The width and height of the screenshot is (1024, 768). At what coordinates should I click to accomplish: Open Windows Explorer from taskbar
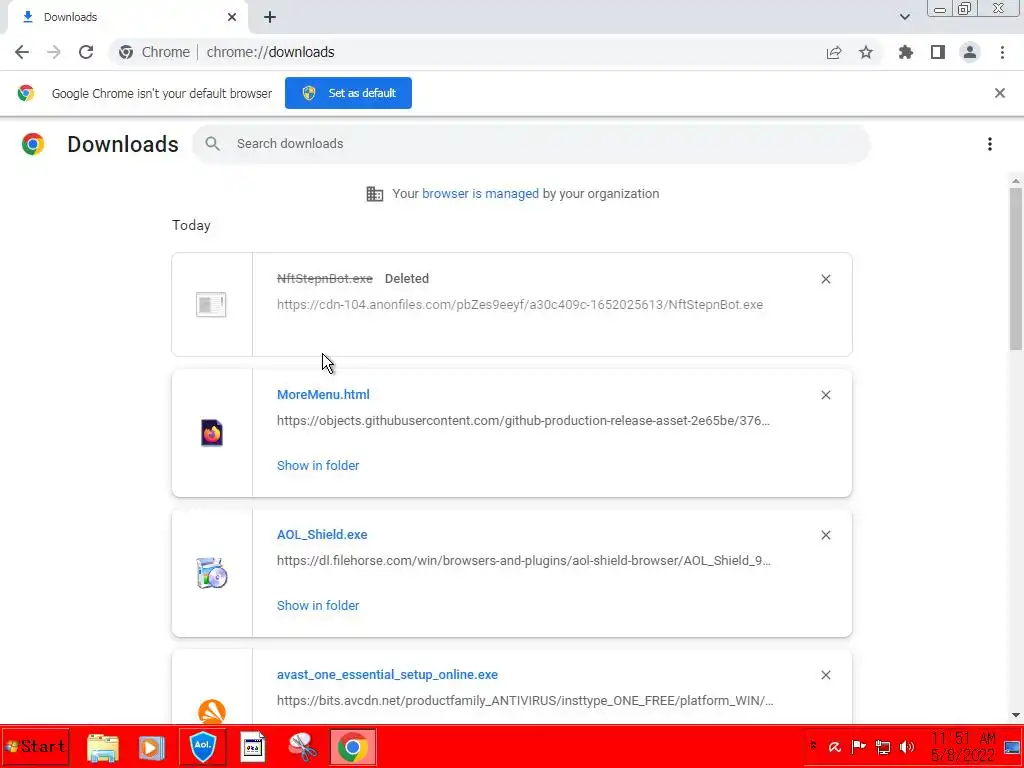(103, 748)
